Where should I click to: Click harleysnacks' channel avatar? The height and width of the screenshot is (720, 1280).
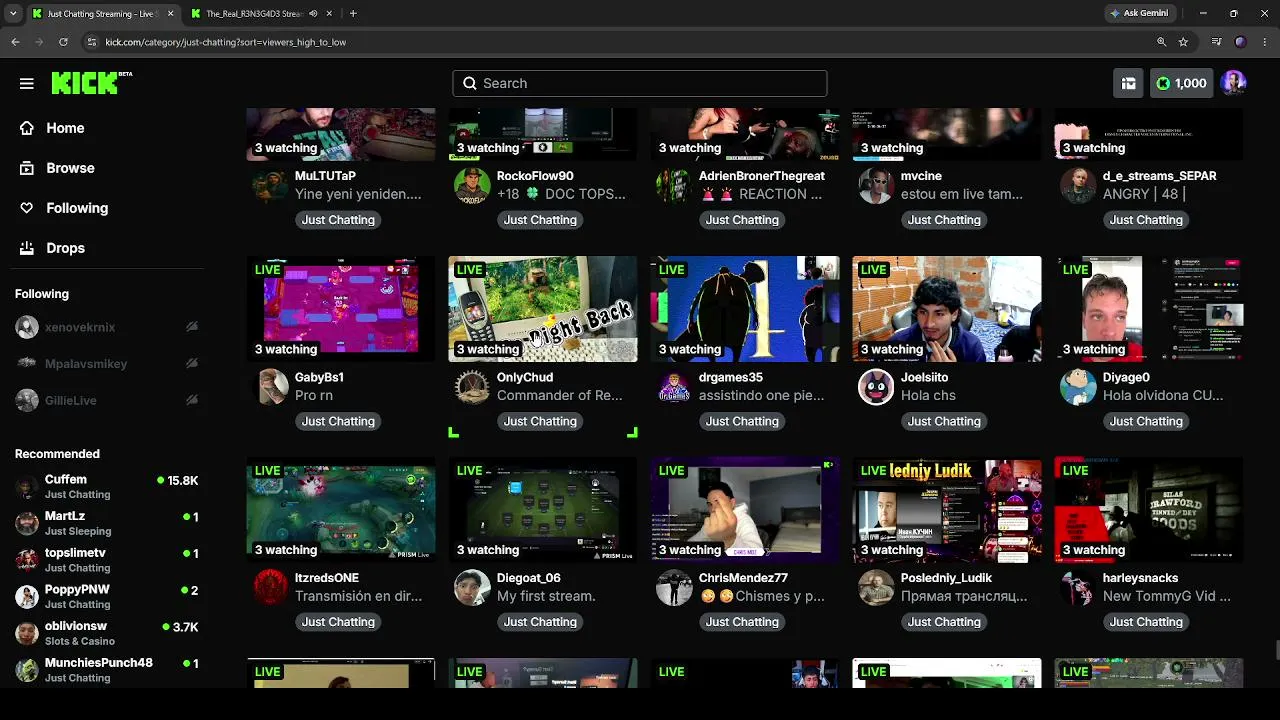pos(1078,588)
